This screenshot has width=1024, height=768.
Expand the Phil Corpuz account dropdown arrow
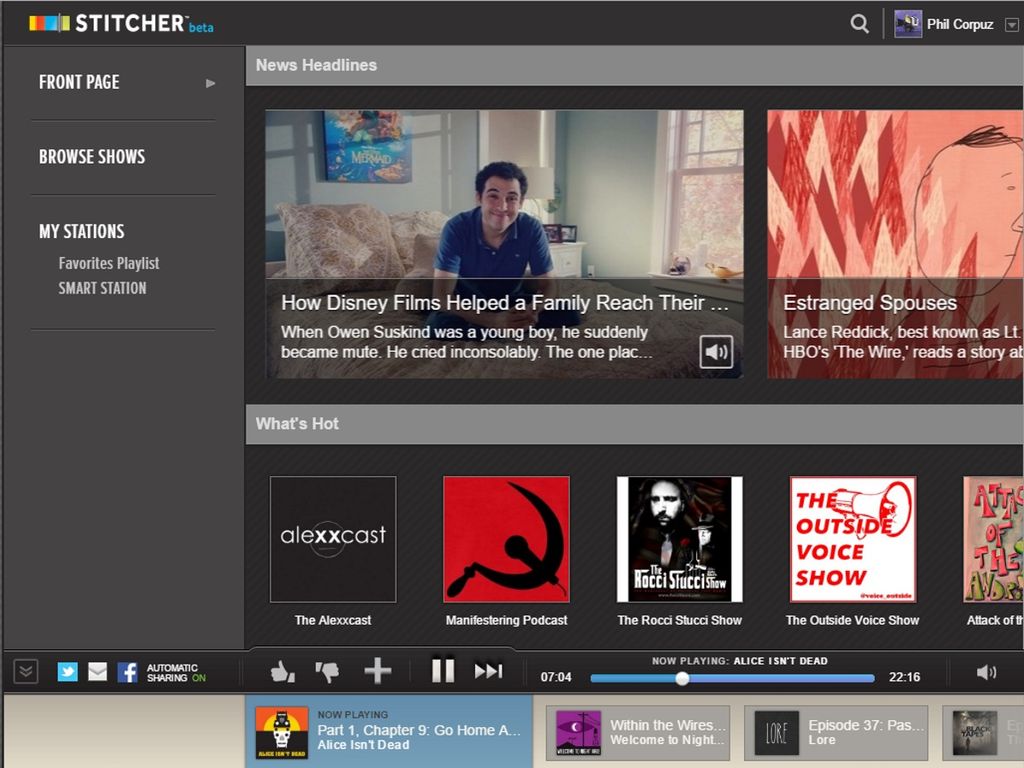pyautogui.click(x=1011, y=25)
